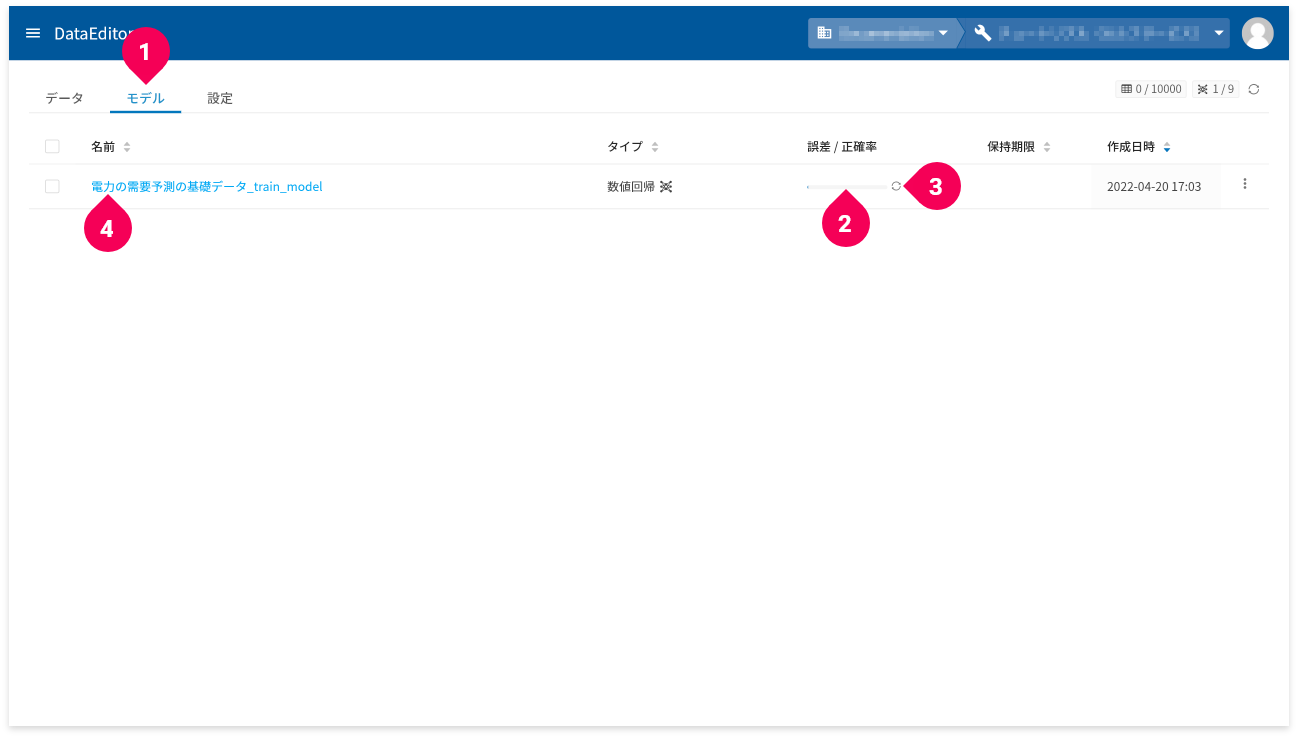Switch to the データ tab
Image resolution: width=1298 pixels, height=738 pixels.
click(65, 98)
